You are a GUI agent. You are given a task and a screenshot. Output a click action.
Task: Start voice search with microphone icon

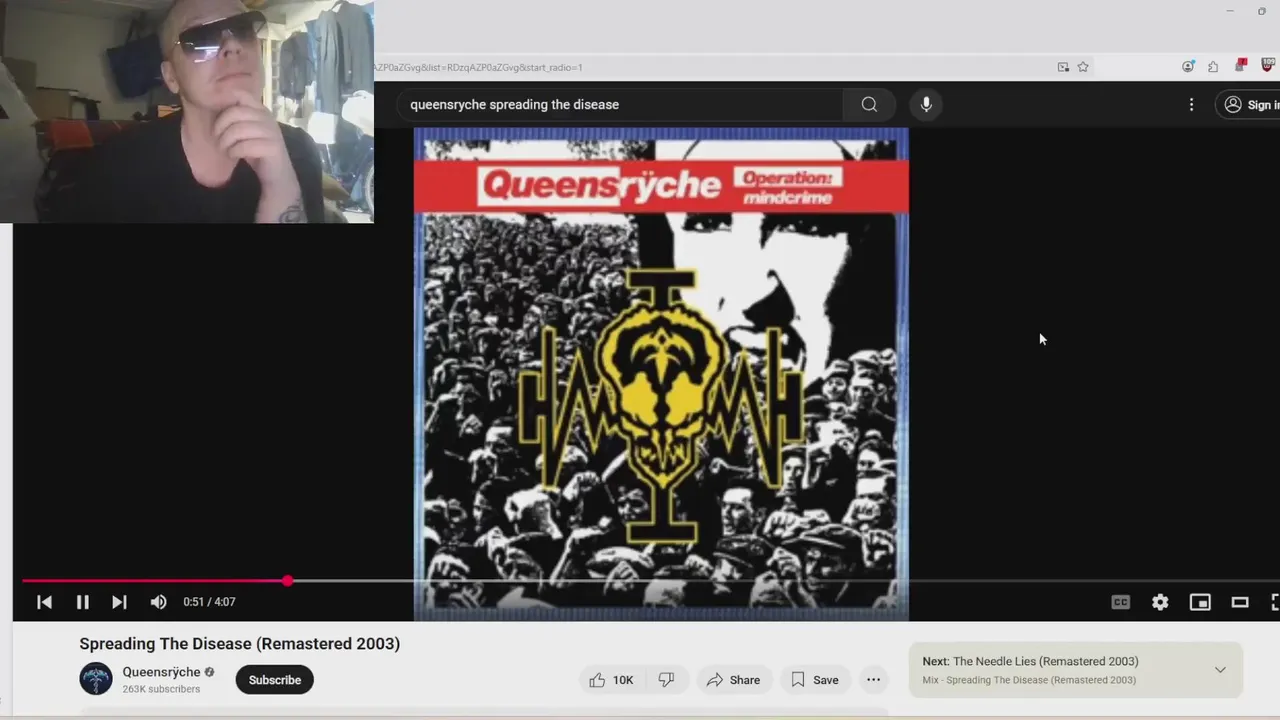(x=926, y=104)
